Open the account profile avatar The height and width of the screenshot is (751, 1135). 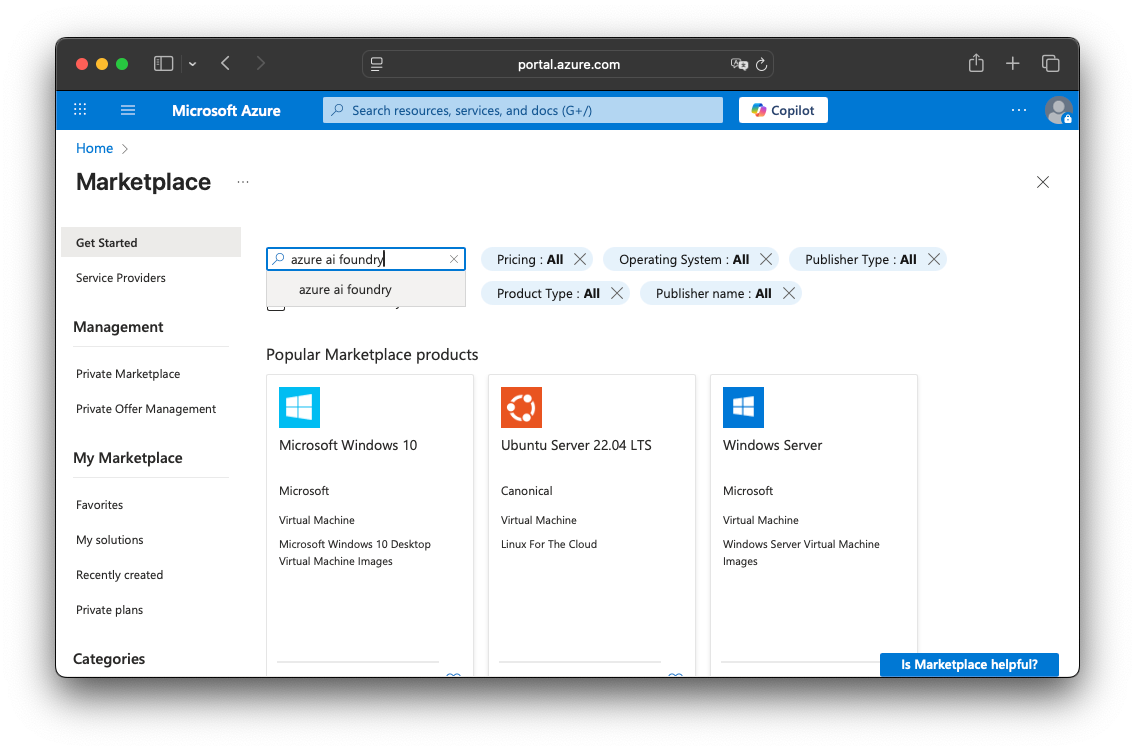coord(1058,110)
